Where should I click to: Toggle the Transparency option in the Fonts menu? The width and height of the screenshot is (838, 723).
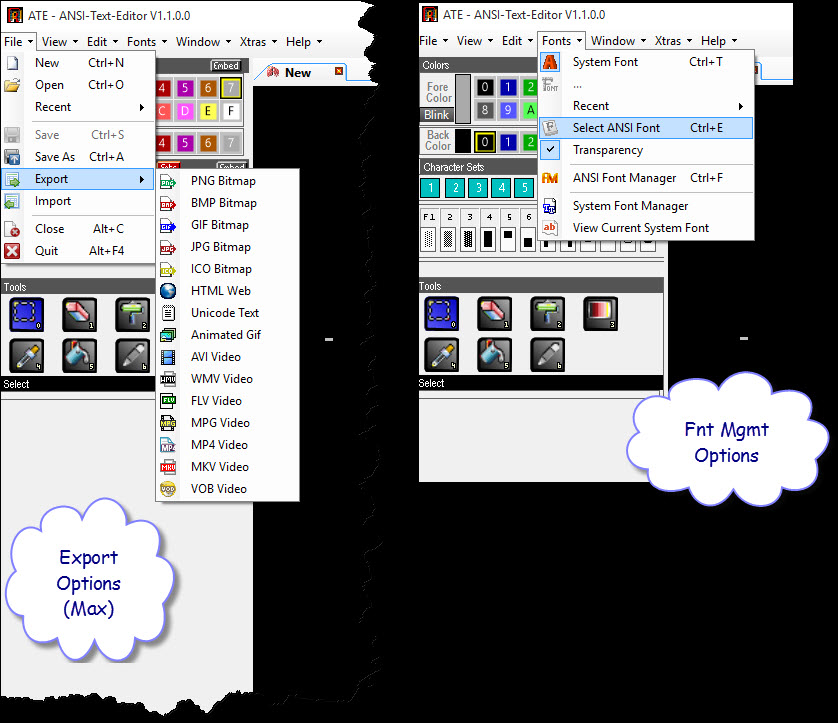click(609, 150)
